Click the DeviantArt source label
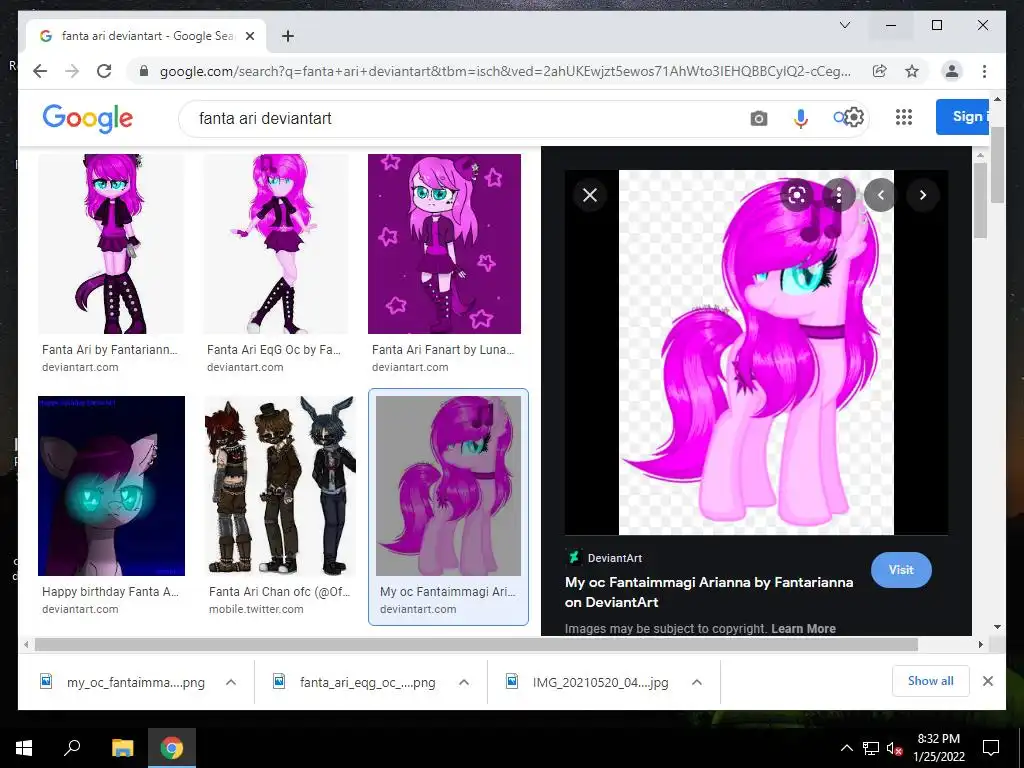Image resolution: width=1024 pixels, height=768 pixels. coord(615,558)
